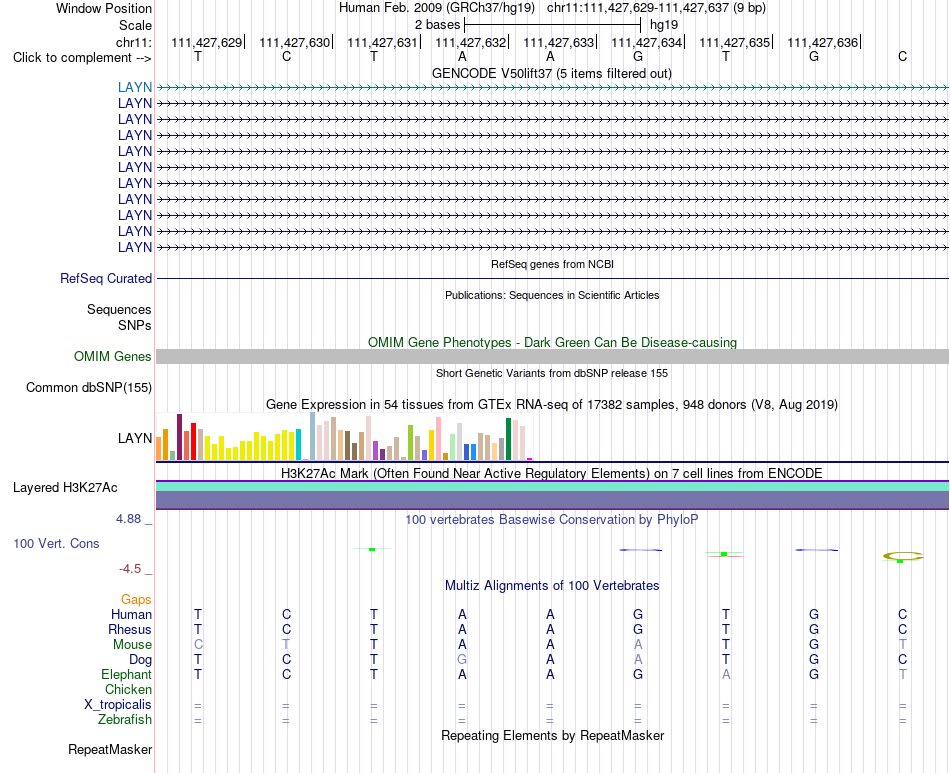Click the chr11: base position label

pos(133,42)
